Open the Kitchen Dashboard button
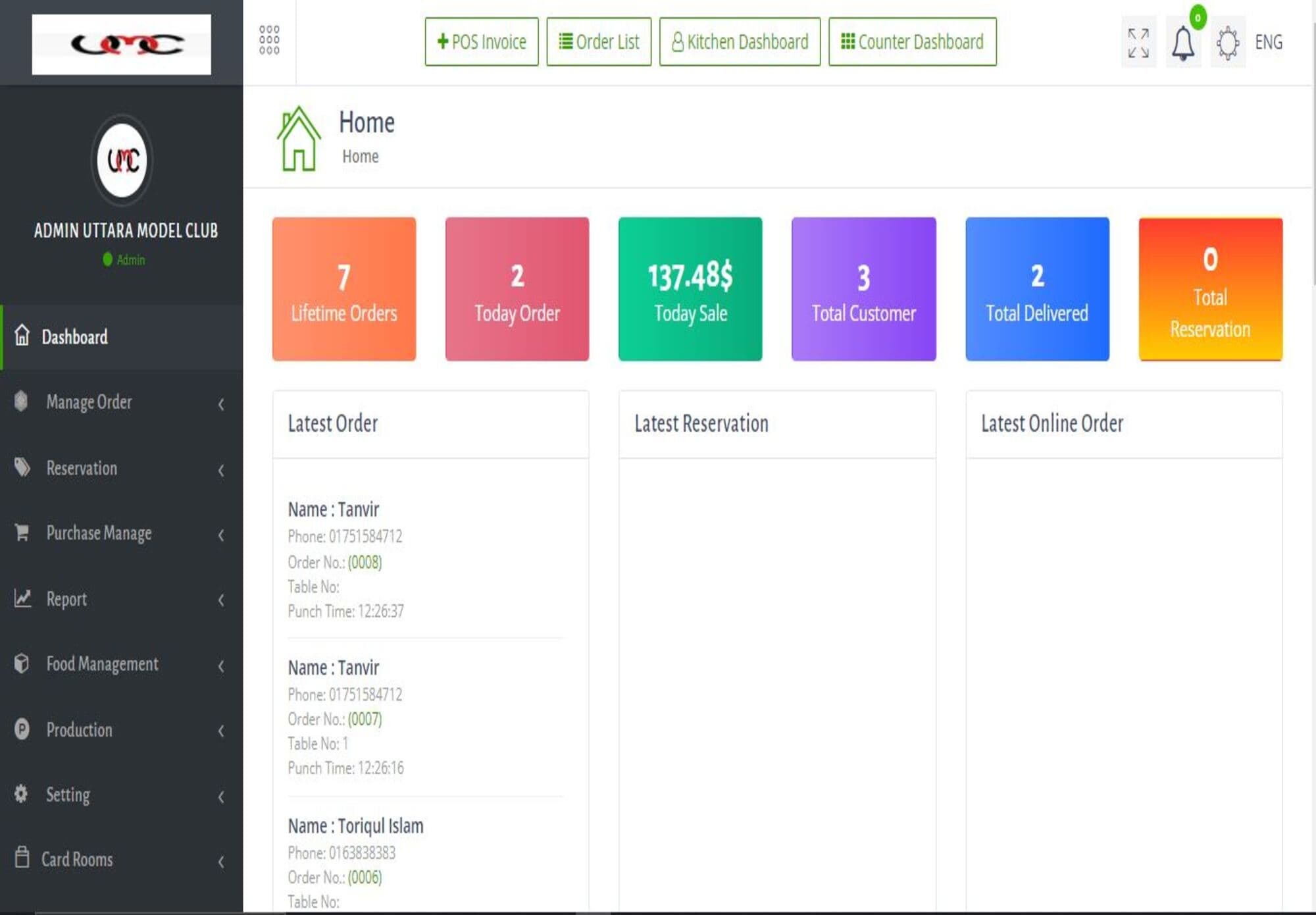The width and height of the screenshot is (1316, 915). click(740, 42)
